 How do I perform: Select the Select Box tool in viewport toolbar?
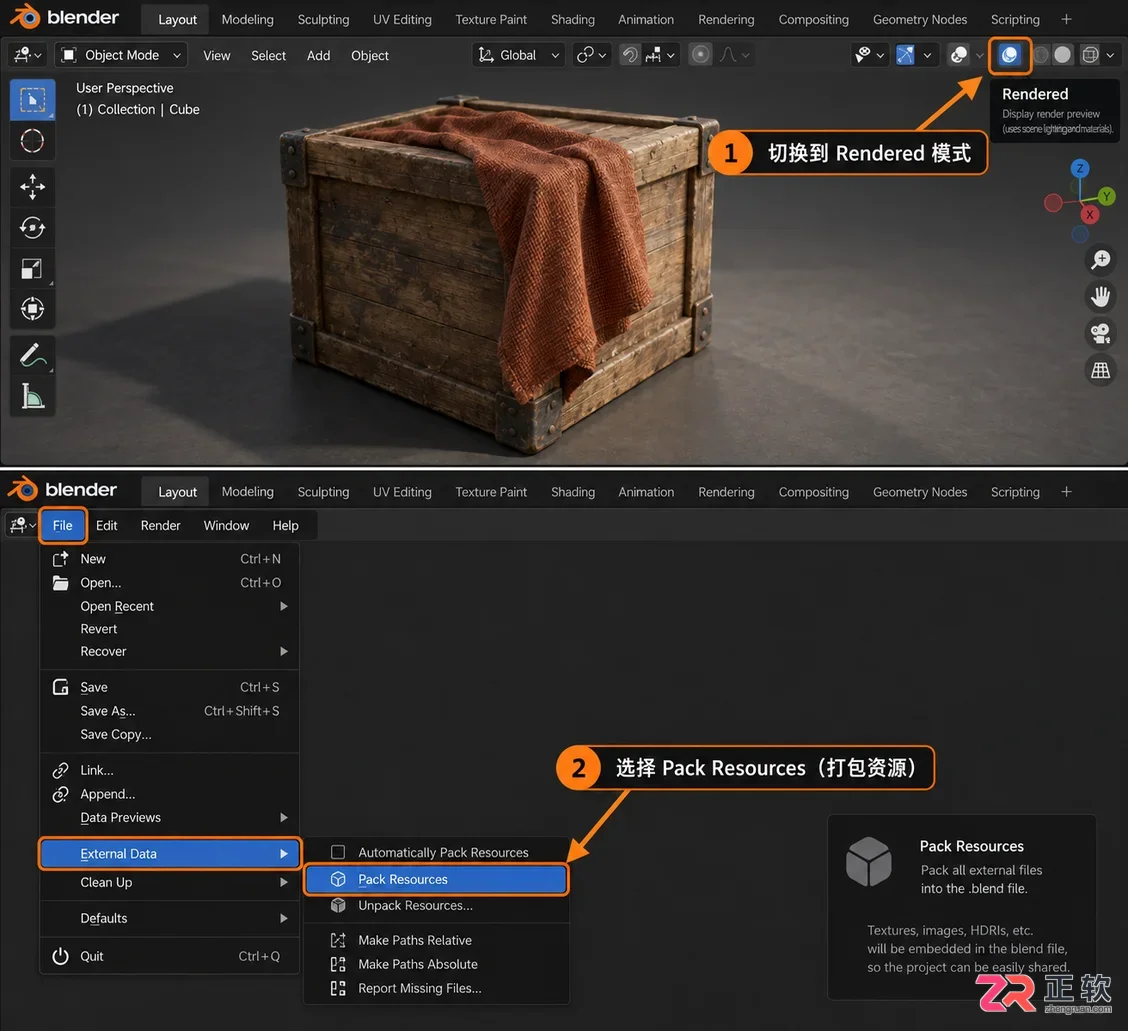32,99
